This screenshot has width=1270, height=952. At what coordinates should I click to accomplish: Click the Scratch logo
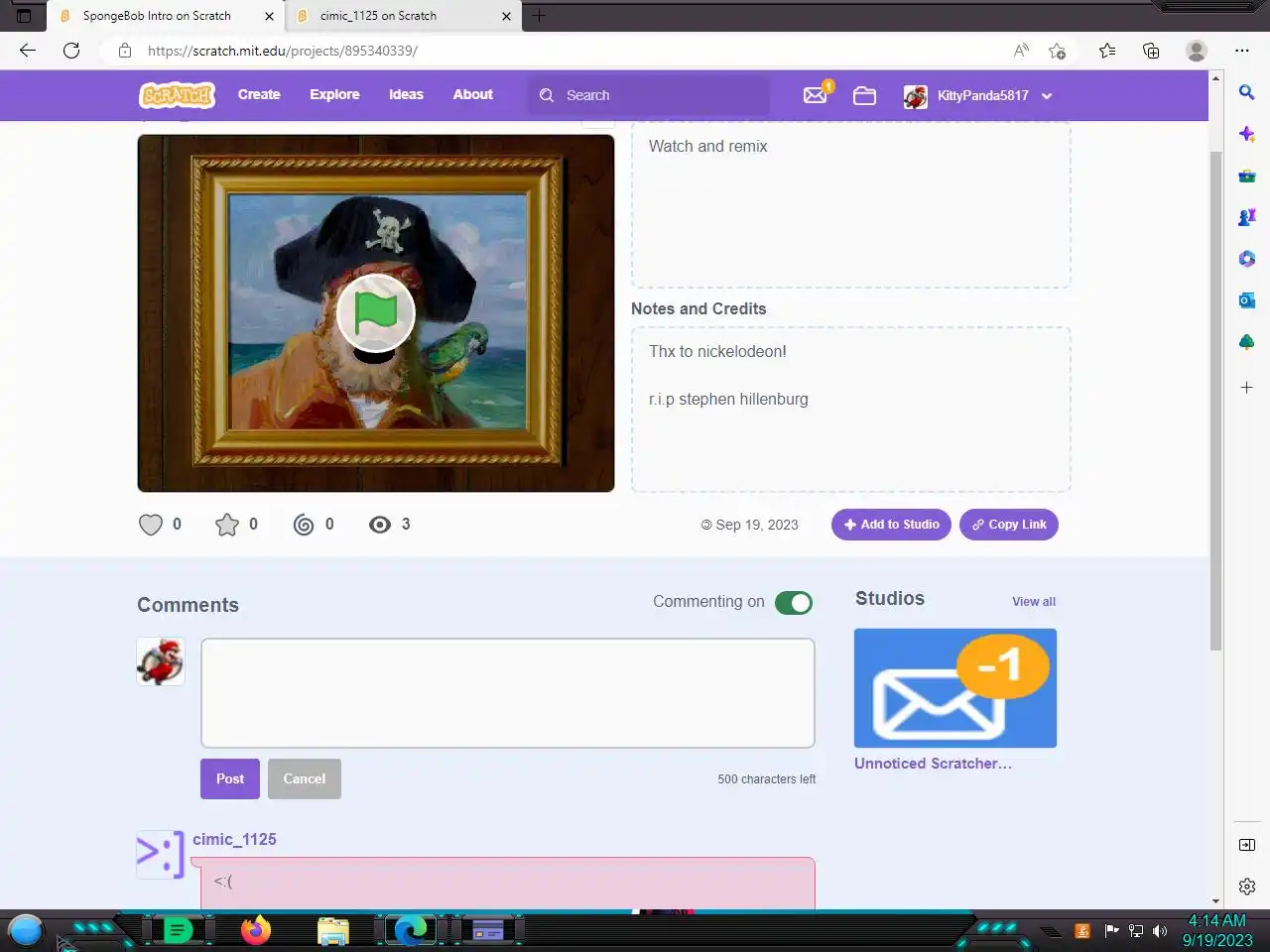(177, 95)
